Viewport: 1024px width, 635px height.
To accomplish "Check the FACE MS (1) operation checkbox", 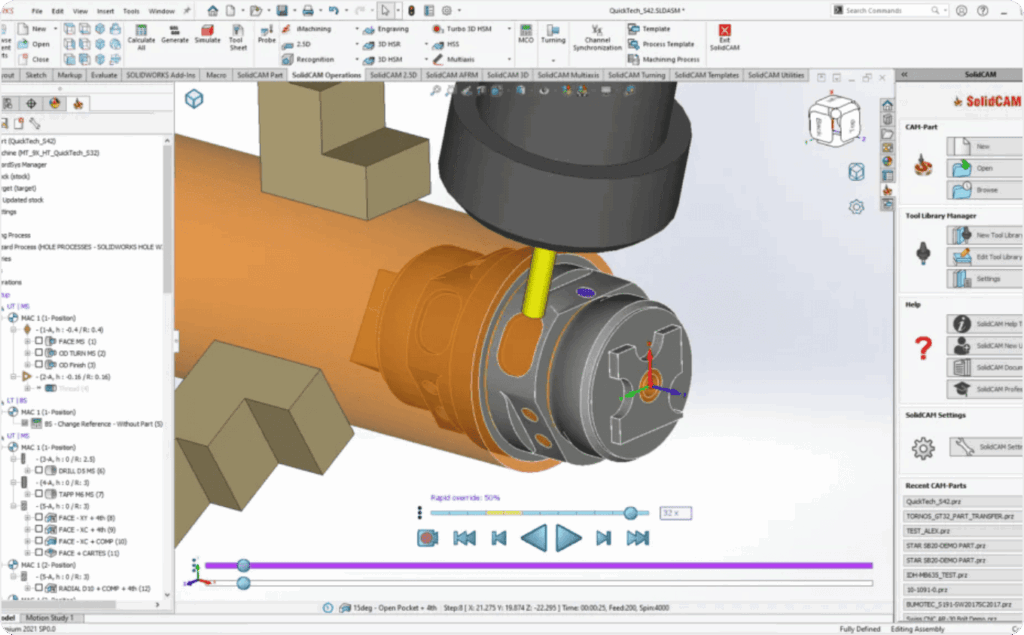I will coord(39,341).
